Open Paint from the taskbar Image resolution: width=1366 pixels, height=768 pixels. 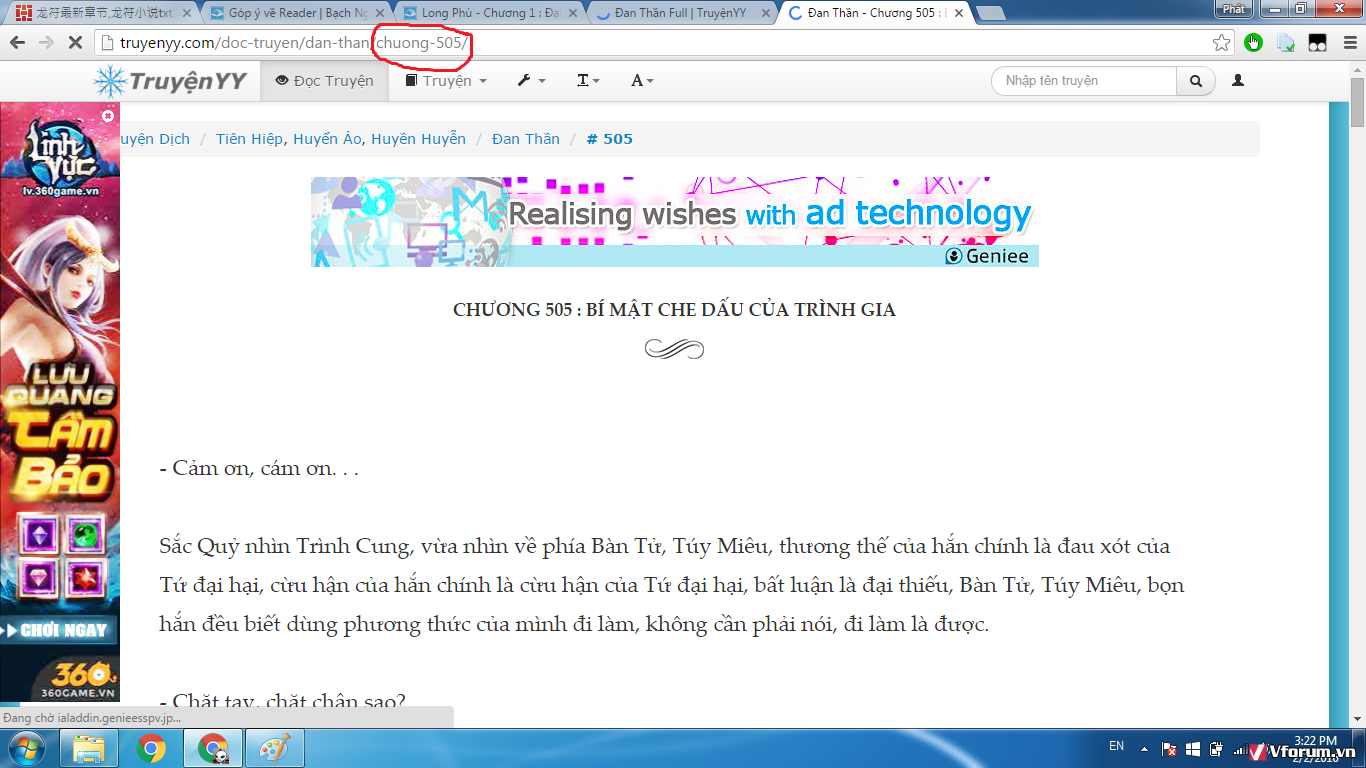[273, 748]
